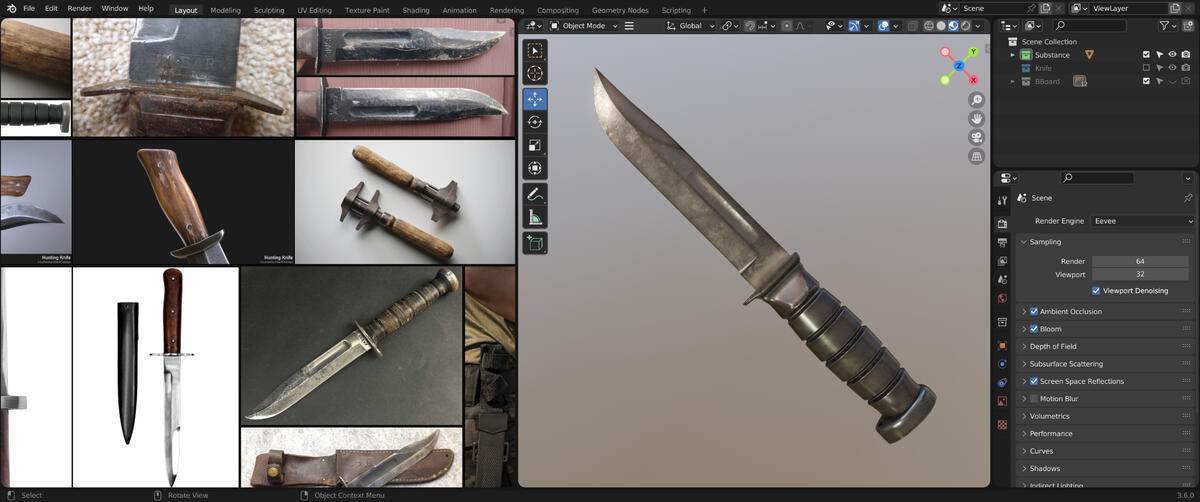This screenshot has height=502, width=1200.
Task: Switch to the Shading workspace tab
Action: (x=415, y=10)
